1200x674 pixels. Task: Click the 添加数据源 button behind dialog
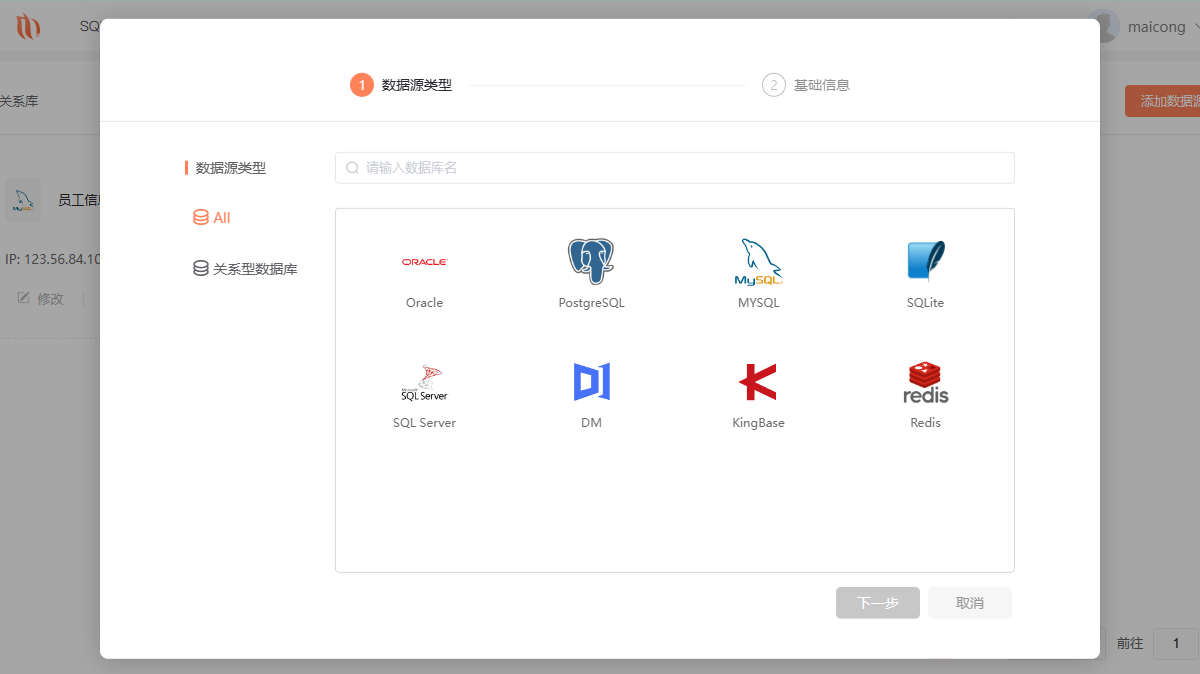click(1162, 101)
